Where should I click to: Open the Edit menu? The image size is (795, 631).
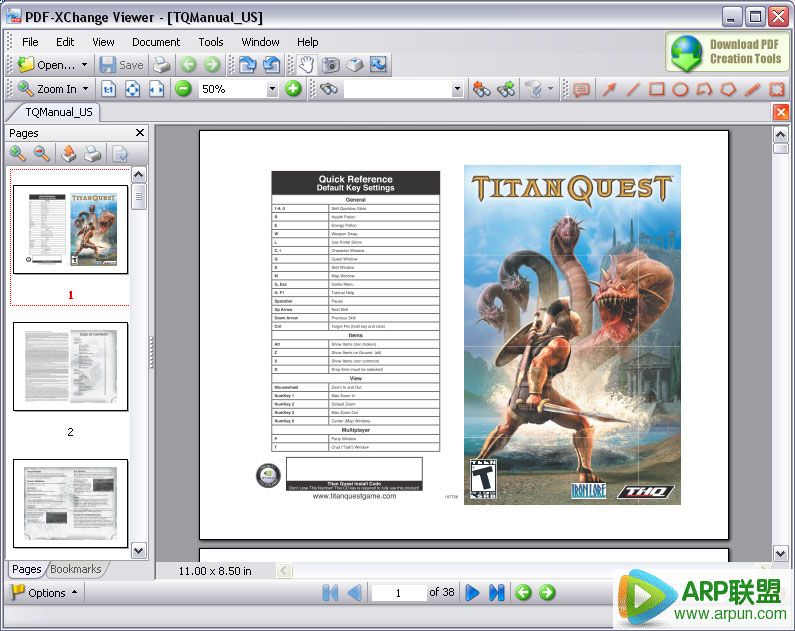click(x=65, y=42)
